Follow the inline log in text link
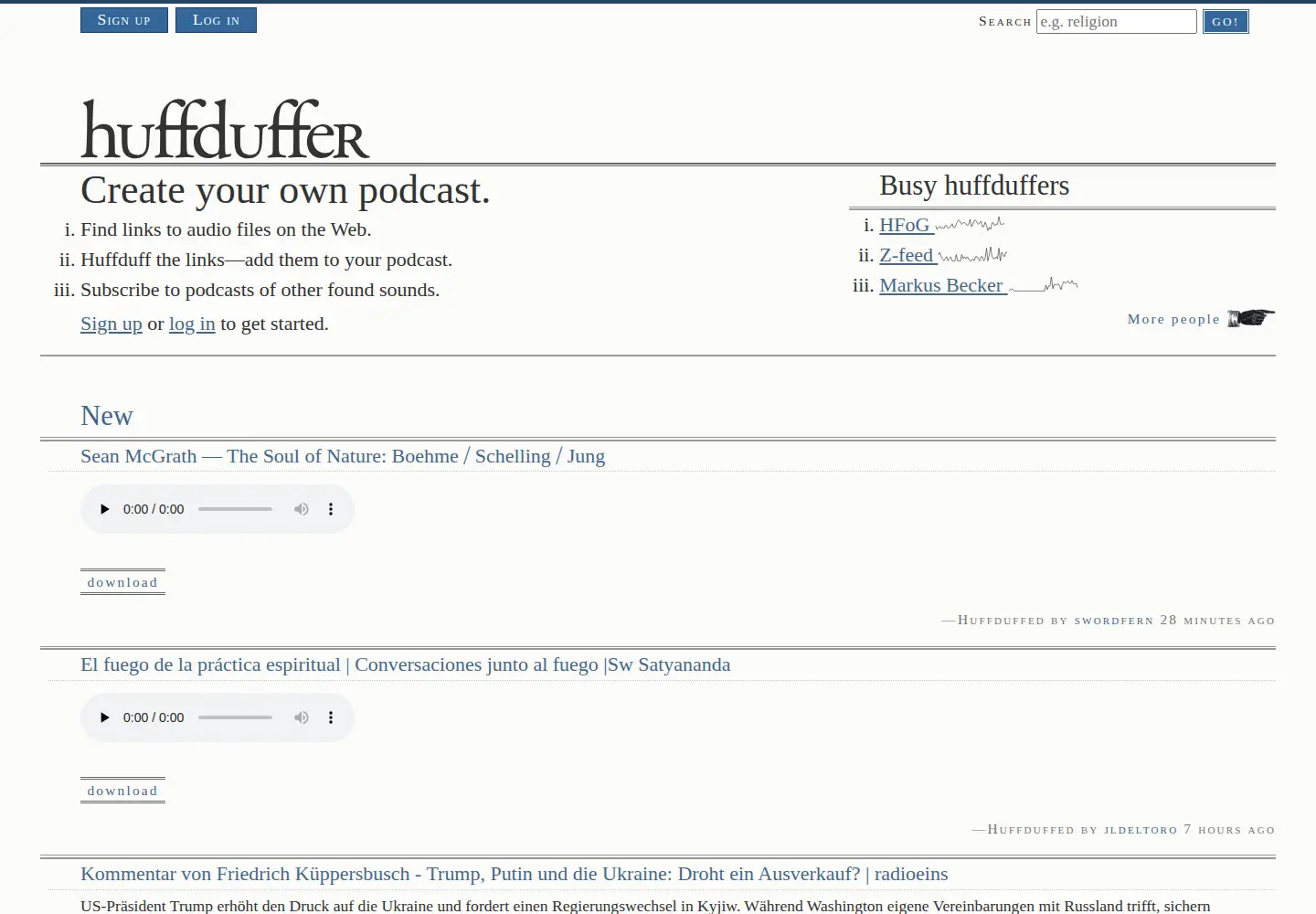Screen dimensions: 1316x914 (192, 324)
